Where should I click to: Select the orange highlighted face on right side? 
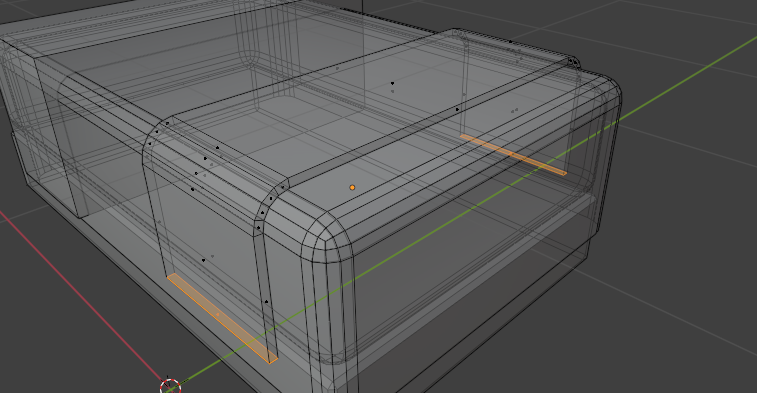513,155
